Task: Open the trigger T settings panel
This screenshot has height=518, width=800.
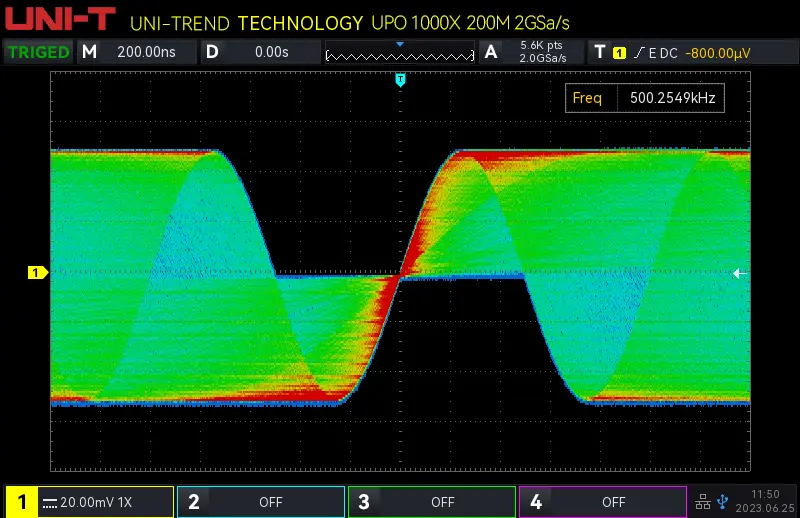Action: 600,52
